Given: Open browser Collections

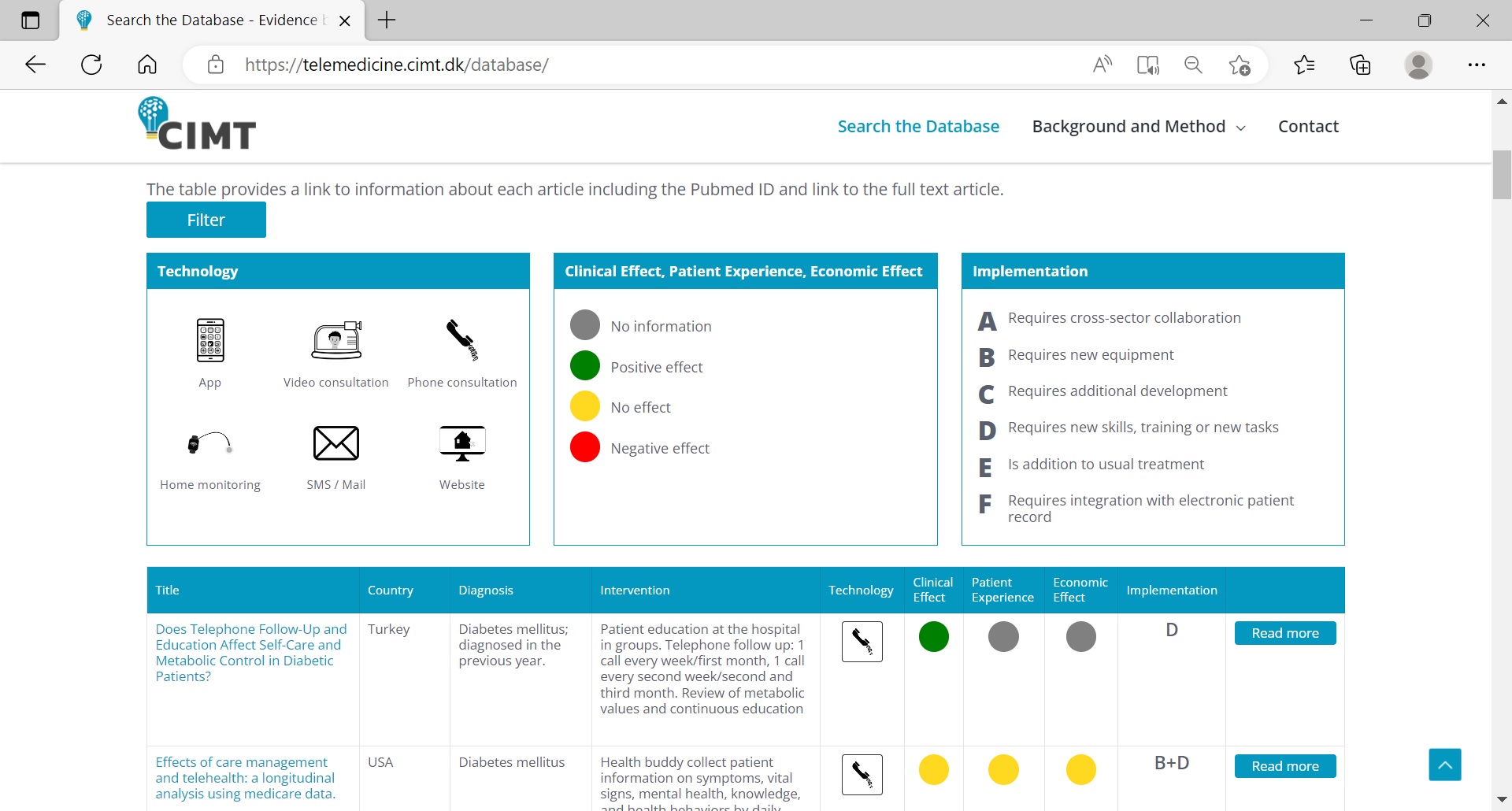Looking at the screenshot, I should tap(1361, 65).
